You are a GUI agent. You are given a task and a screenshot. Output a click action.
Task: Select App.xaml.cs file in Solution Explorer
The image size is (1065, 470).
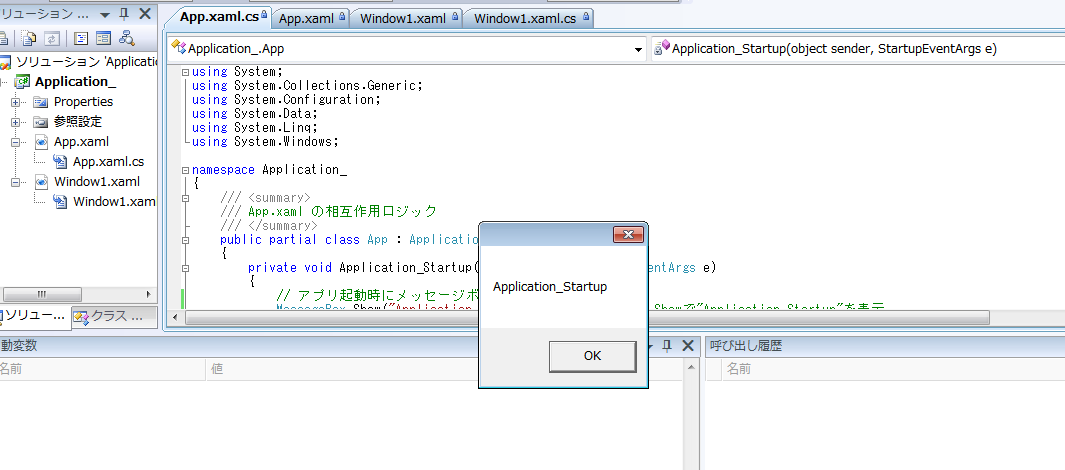(109, 162)
